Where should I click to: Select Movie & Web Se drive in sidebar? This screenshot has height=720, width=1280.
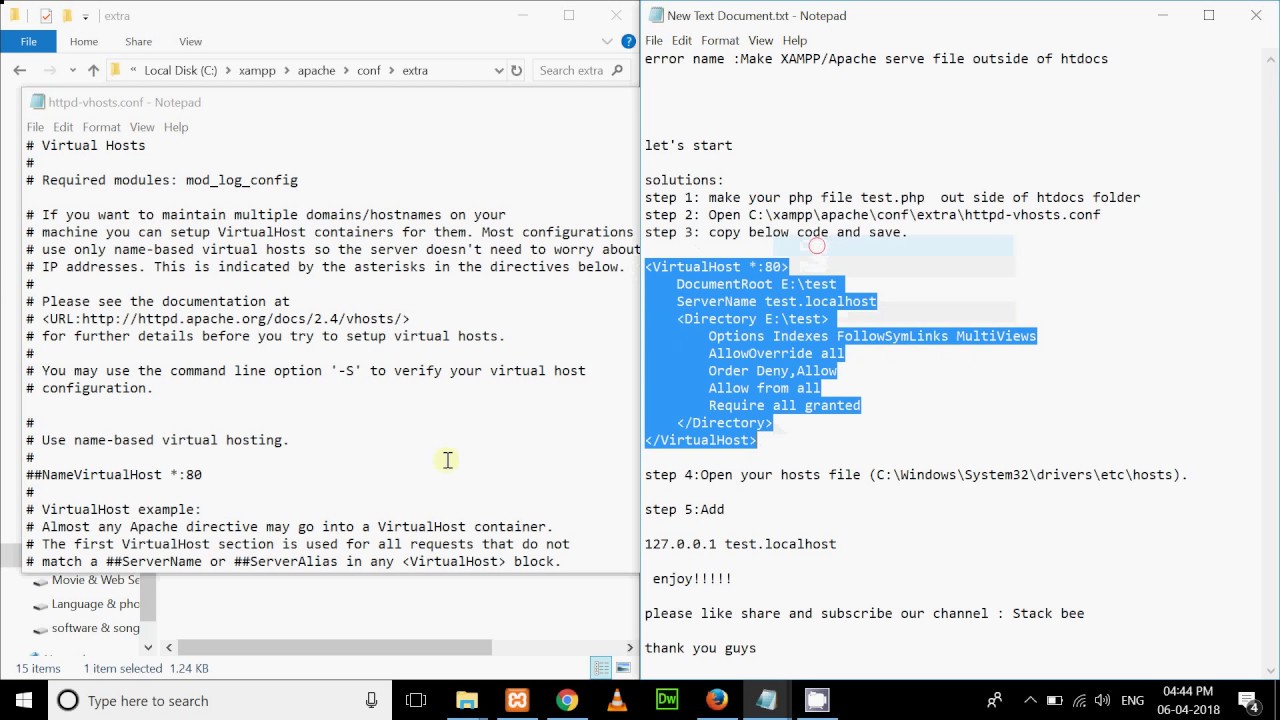click(88, 580)
